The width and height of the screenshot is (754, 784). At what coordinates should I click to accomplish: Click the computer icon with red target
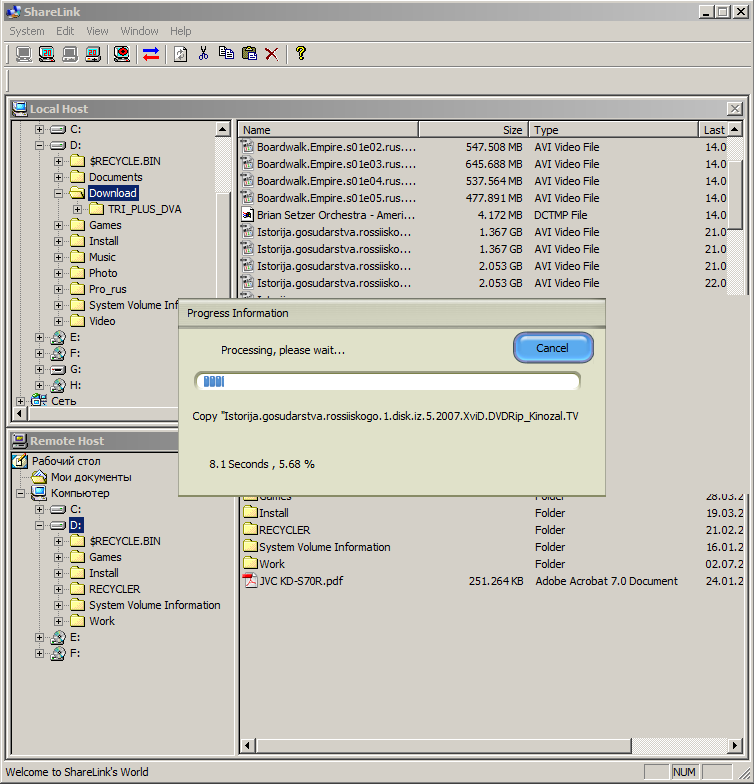click(x=122, y=54)
